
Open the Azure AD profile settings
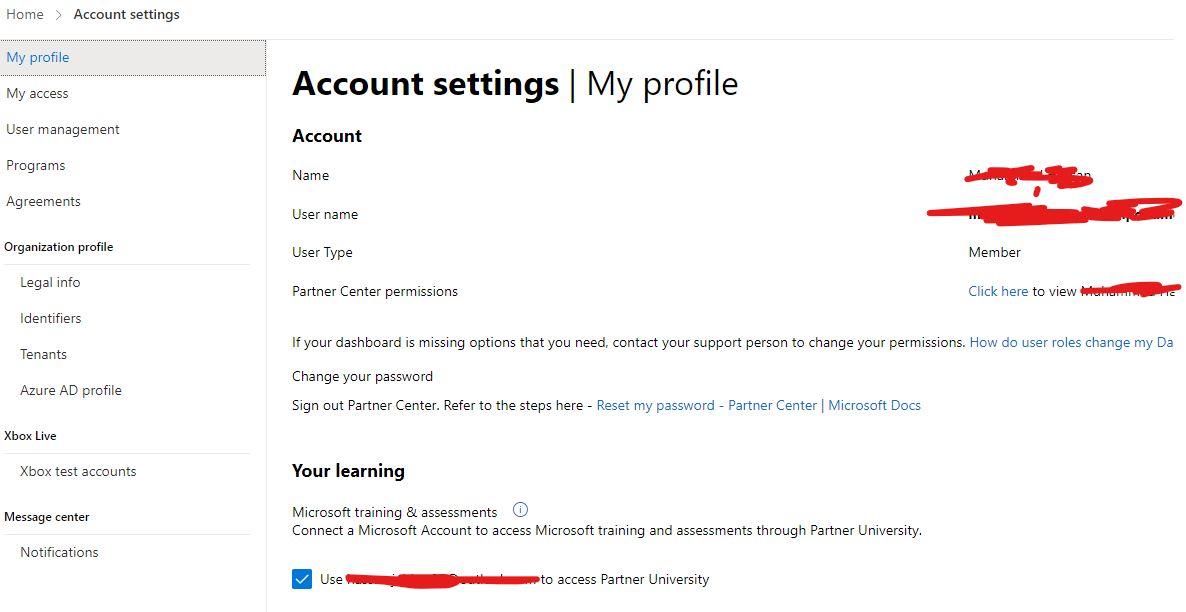[x=70, y=390]
